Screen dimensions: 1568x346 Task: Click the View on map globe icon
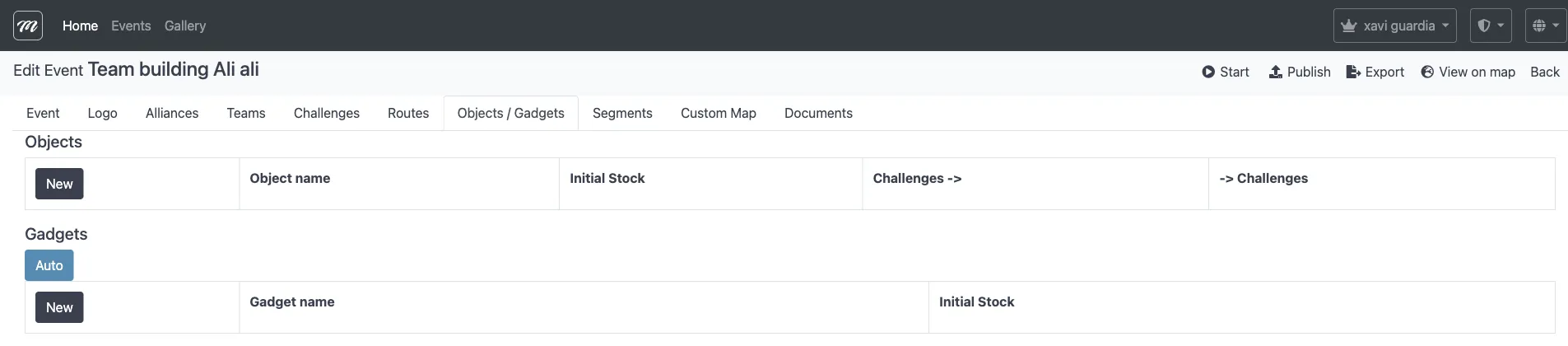(x=1427, y=72)
